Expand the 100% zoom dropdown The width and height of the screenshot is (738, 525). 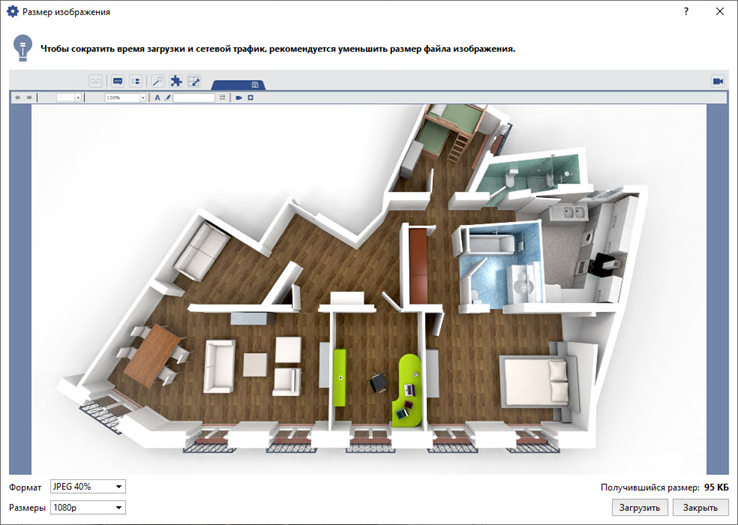pos(143,98)
